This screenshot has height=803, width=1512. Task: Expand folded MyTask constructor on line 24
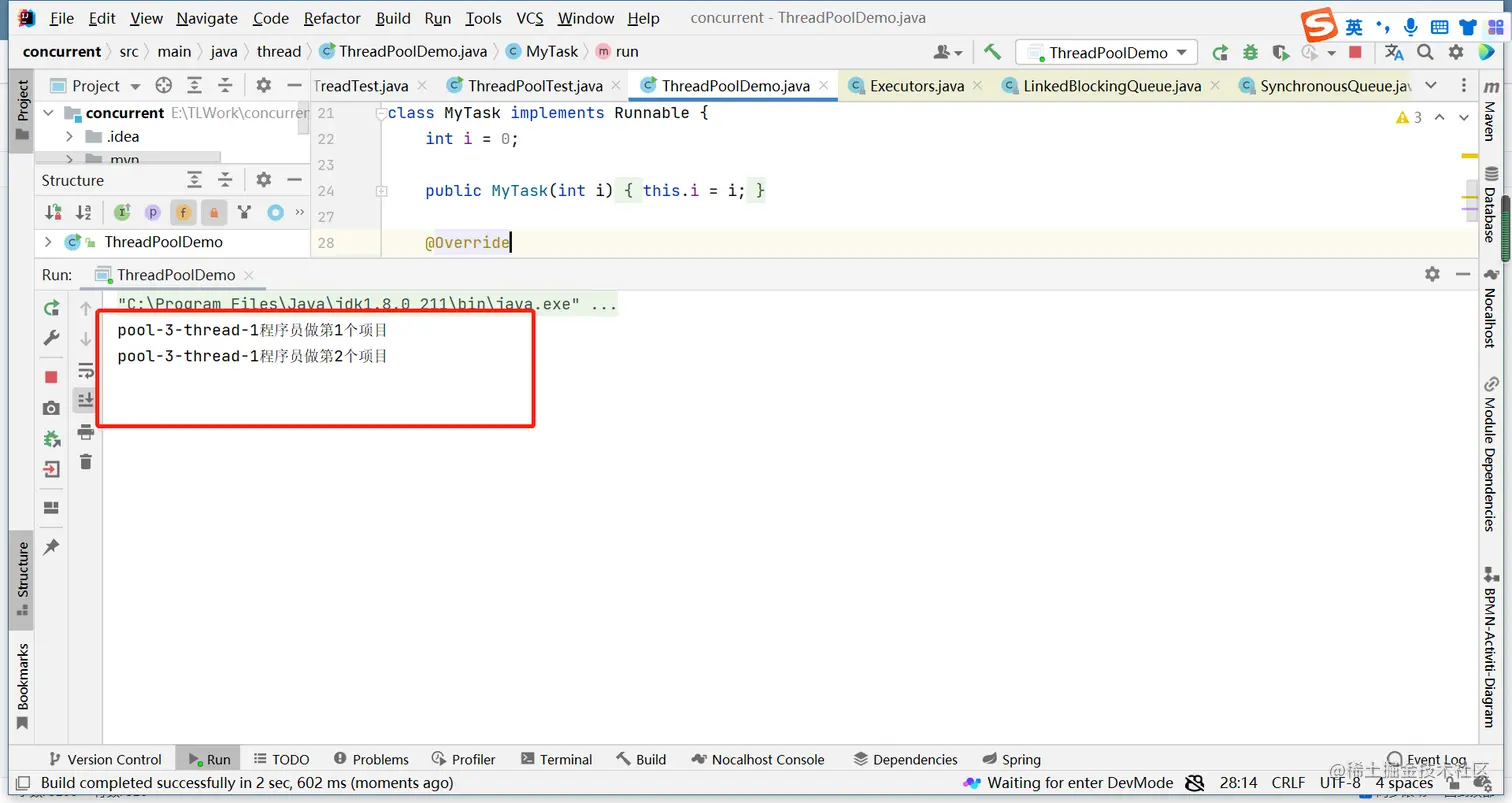click(381, 190)
